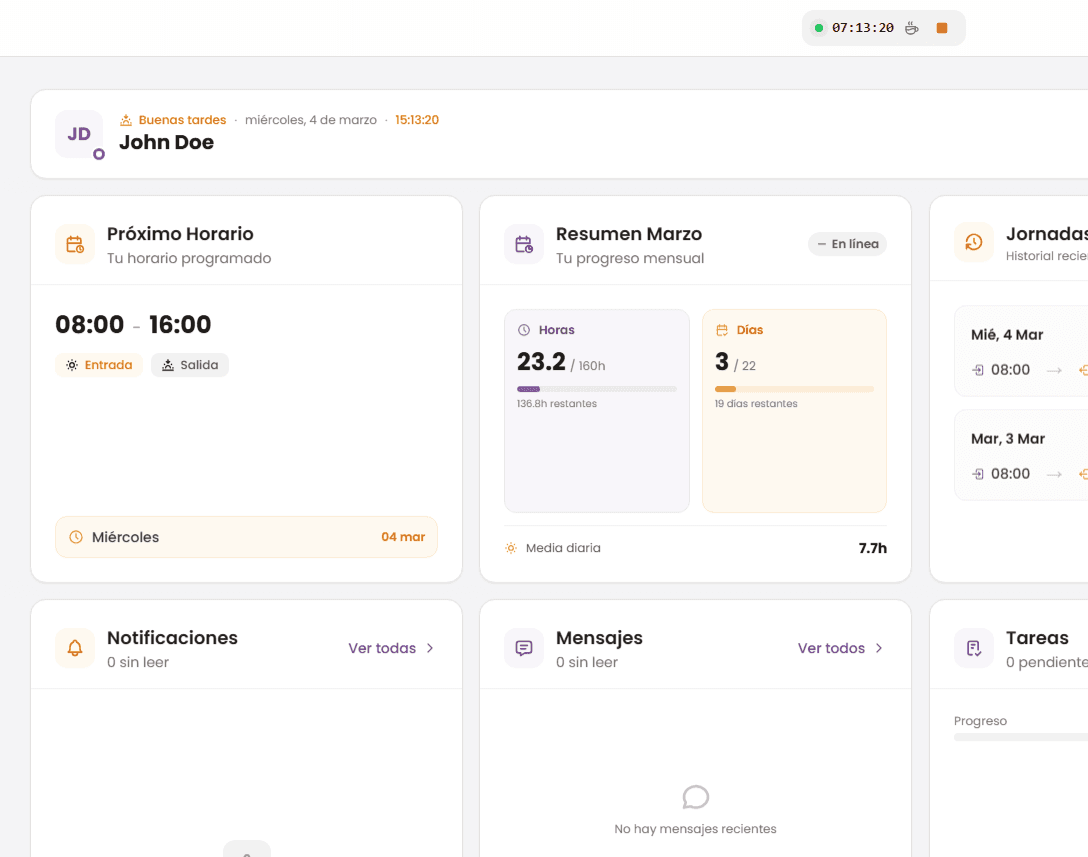This screenshot has width=1088, height=857.
Task: Open the Mié, 4 Mar workday entry
Action: tap(1020, 352)
